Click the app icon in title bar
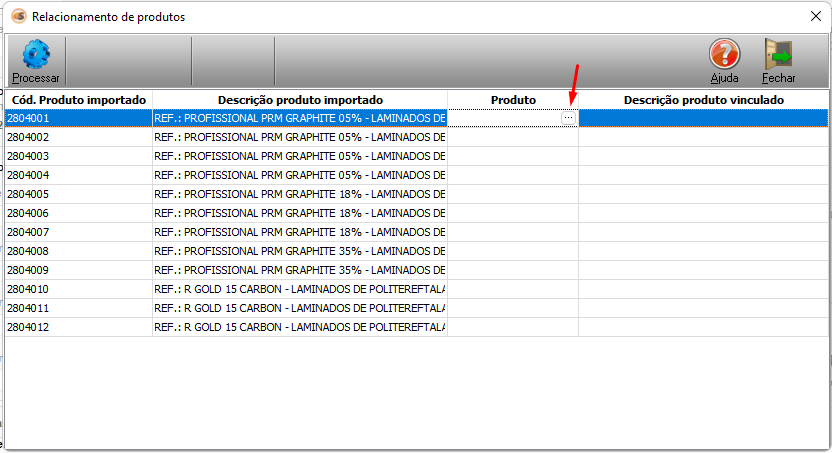Screen dimensions: 832x453 pos(17,17)
